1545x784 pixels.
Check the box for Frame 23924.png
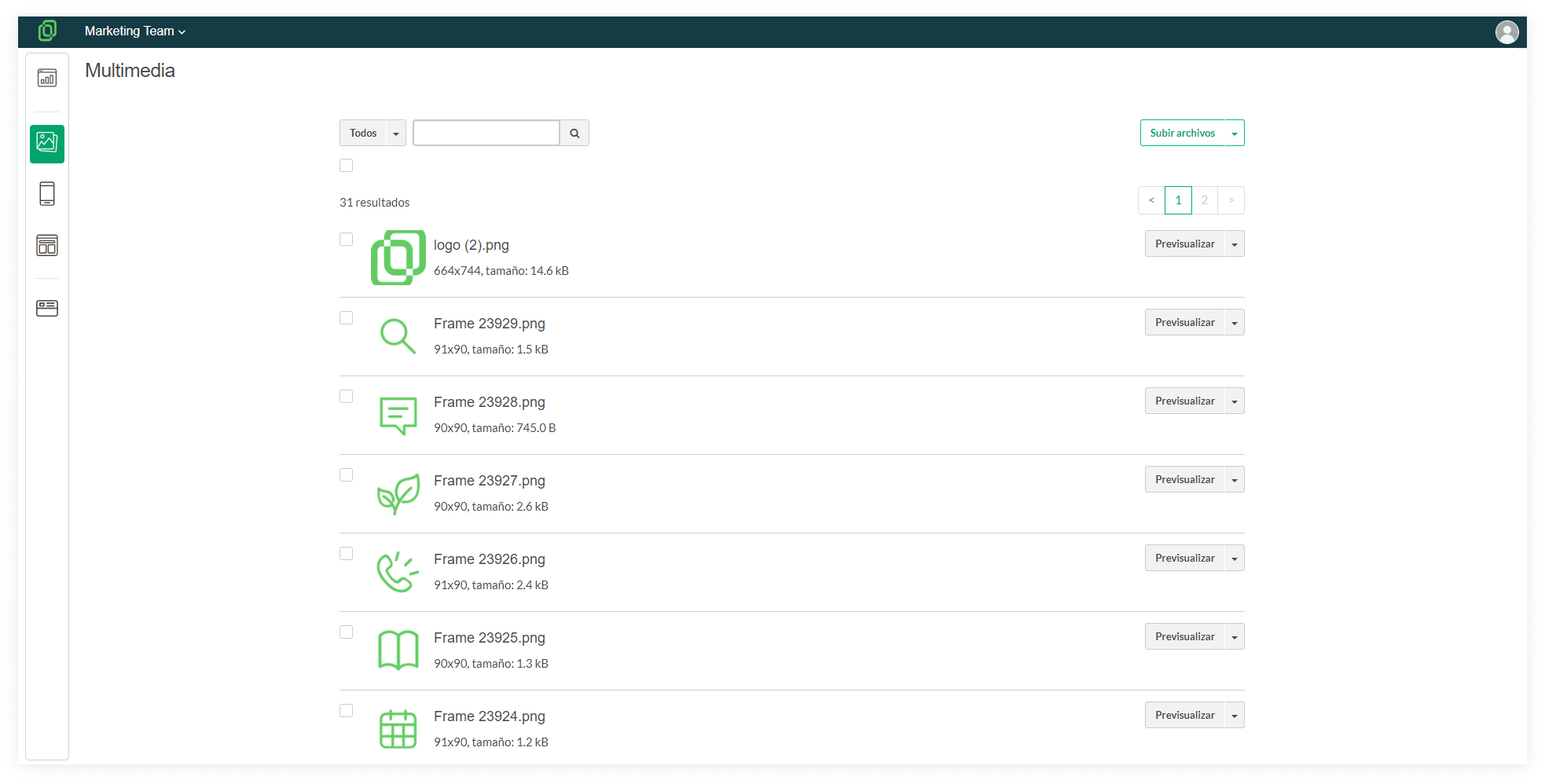347,710
